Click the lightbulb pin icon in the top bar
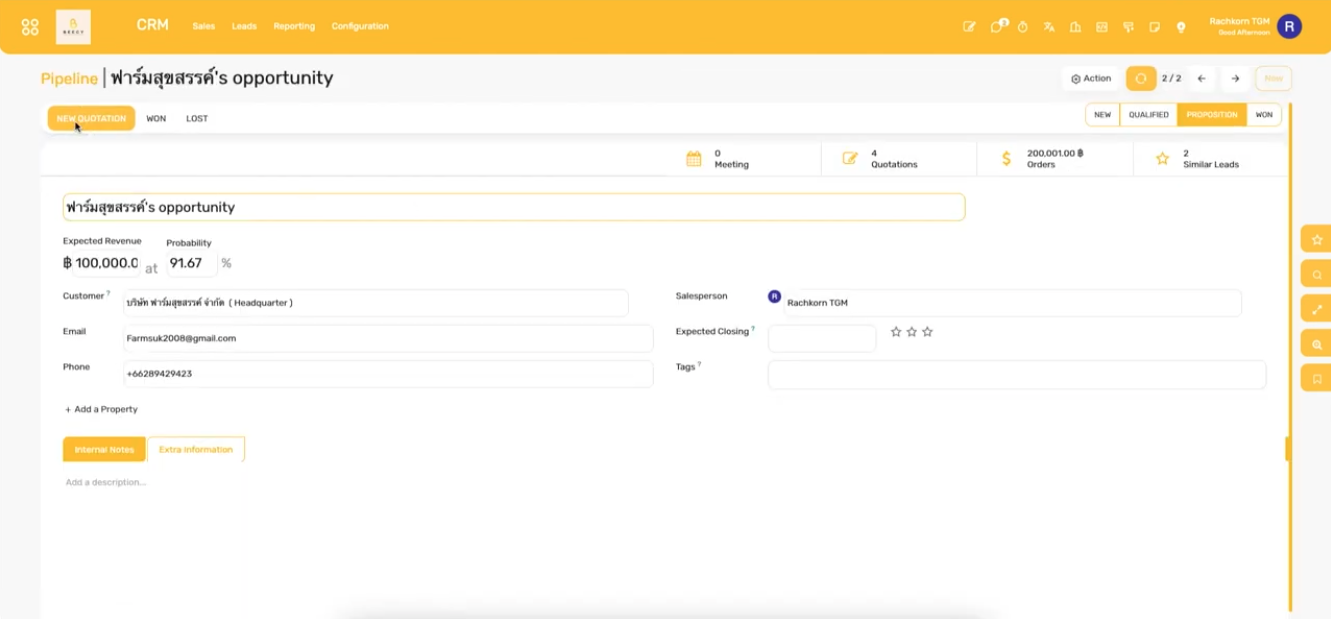The height and width of the screenshot is (619, 1331). [1181, 27]
